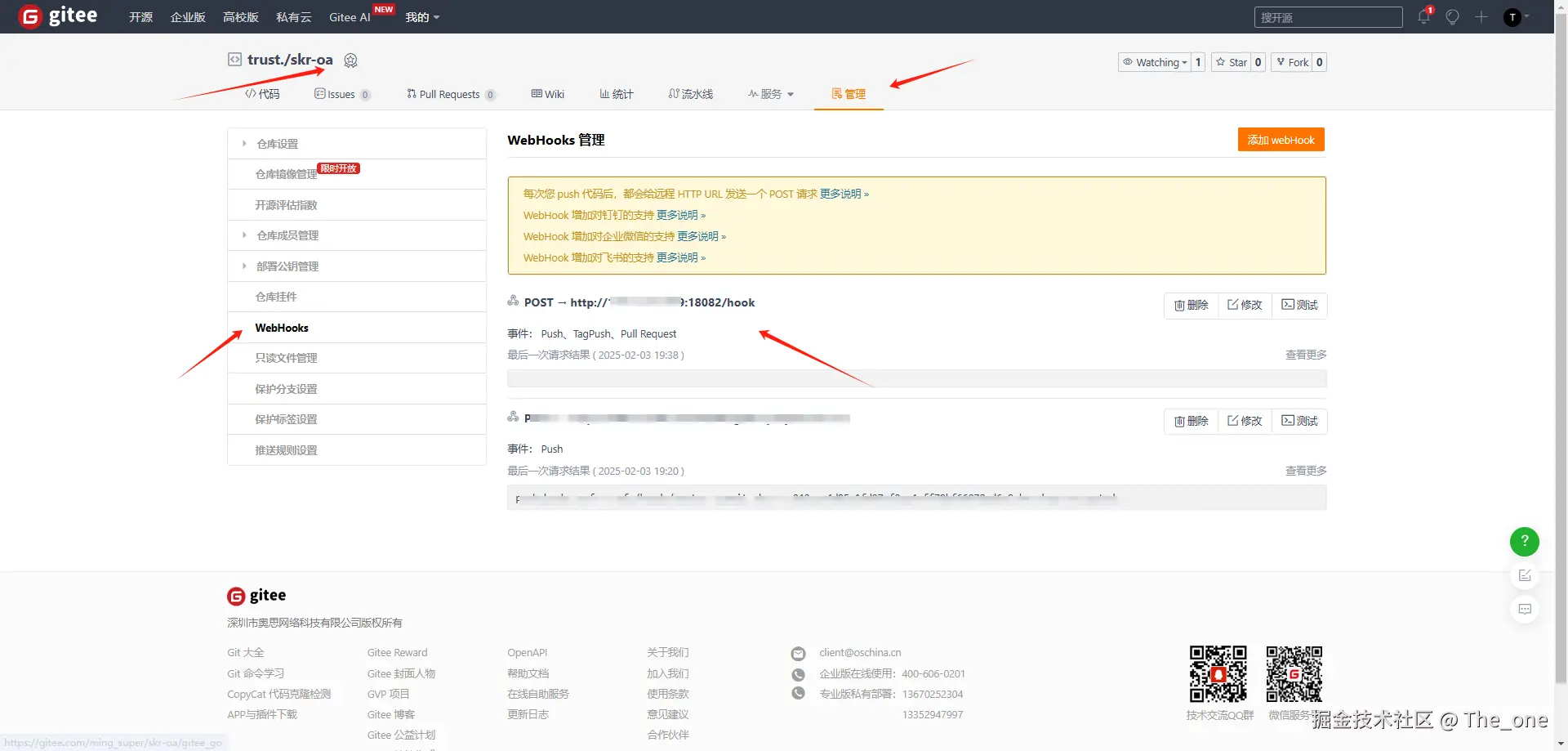Viewport: 1568px width, 751px height.
Task: Click the trust./skr-oa repository title
Action: [x=290, y=60]
